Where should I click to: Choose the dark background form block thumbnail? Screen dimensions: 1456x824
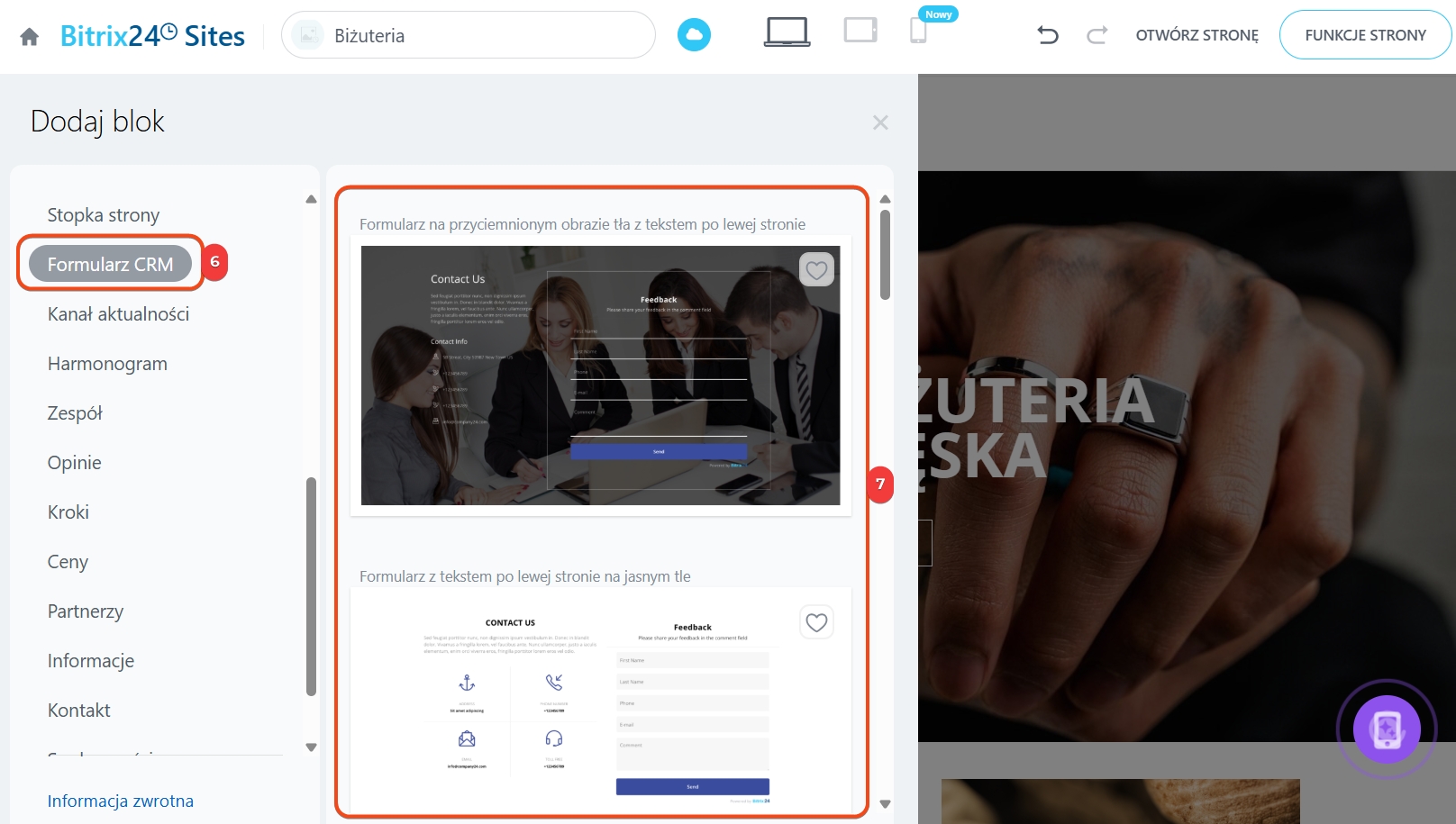tap(601, 376)
